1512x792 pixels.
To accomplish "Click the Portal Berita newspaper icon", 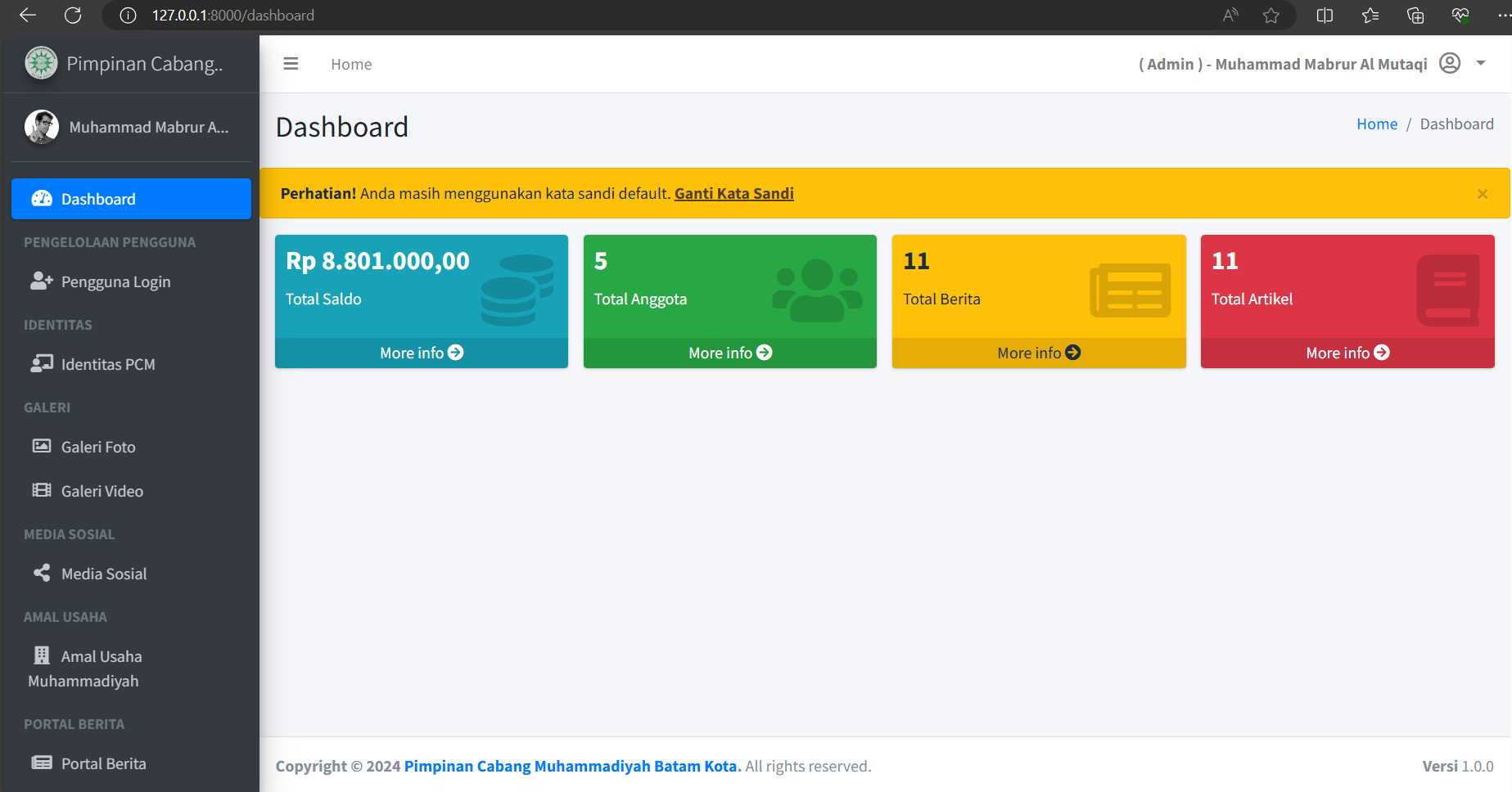I will [42, 763].
